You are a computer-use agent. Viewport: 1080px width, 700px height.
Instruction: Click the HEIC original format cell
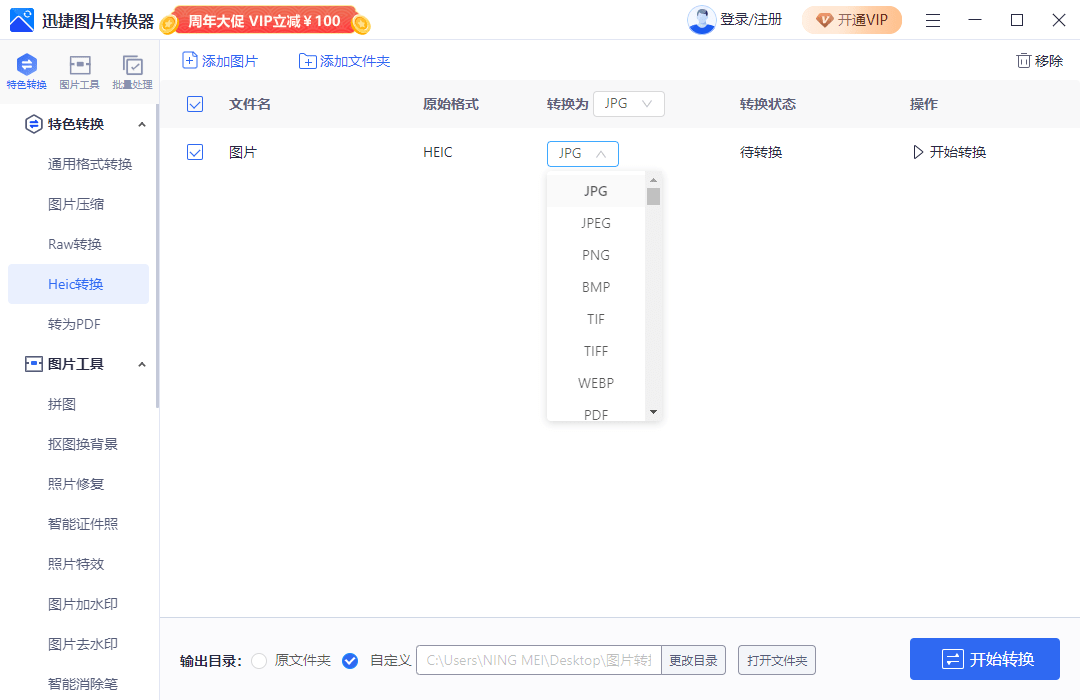tap(437, 152)
